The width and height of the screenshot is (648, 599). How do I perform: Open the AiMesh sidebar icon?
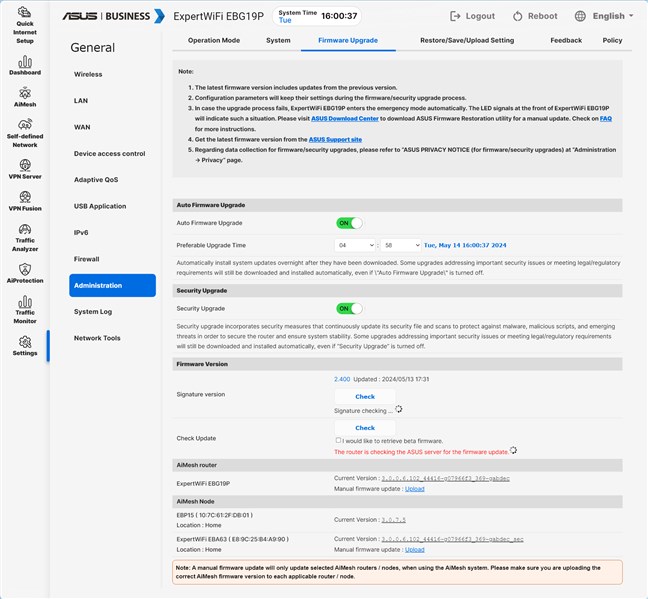(x=25, y=93)
